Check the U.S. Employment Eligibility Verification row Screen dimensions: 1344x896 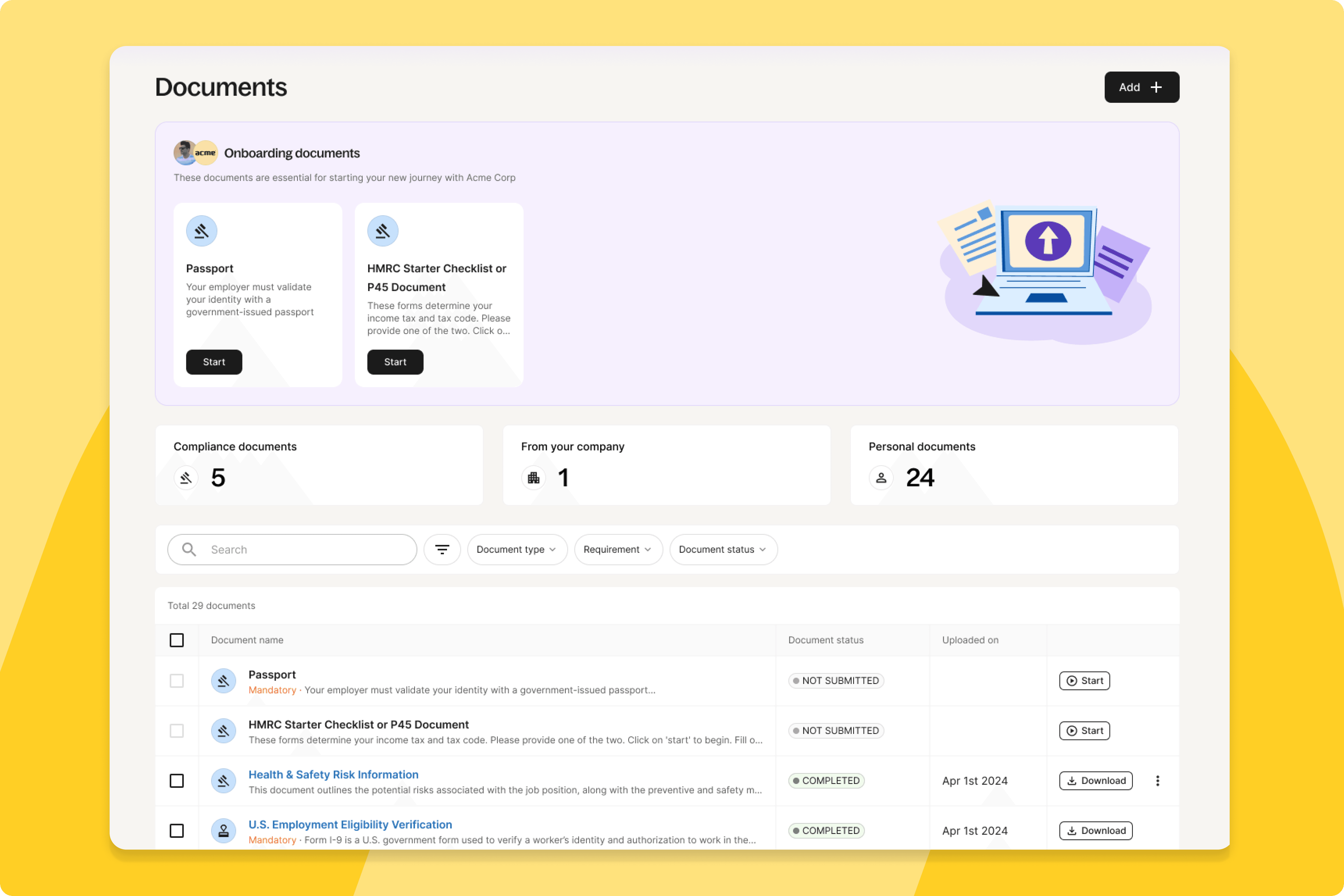pos(177,830)
